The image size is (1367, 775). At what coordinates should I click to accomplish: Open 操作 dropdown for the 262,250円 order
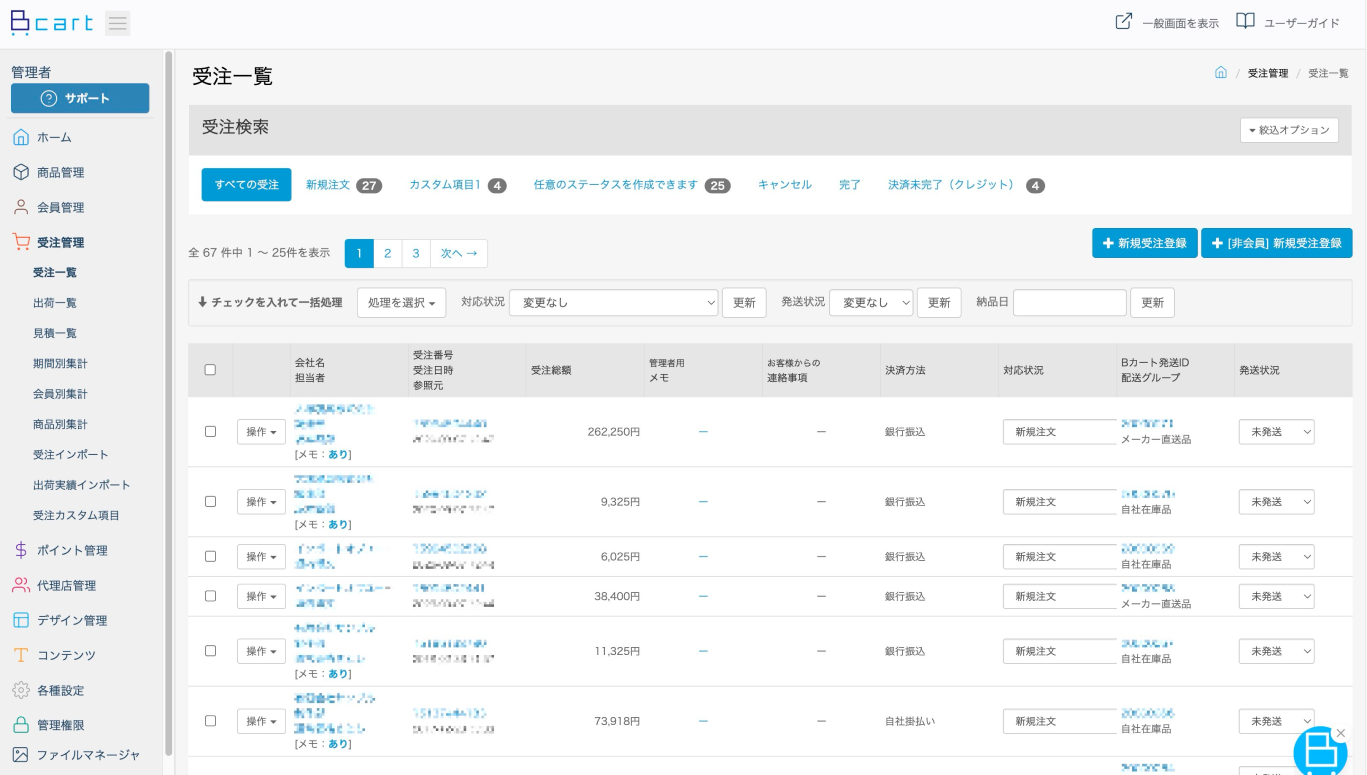pos(261,431)
